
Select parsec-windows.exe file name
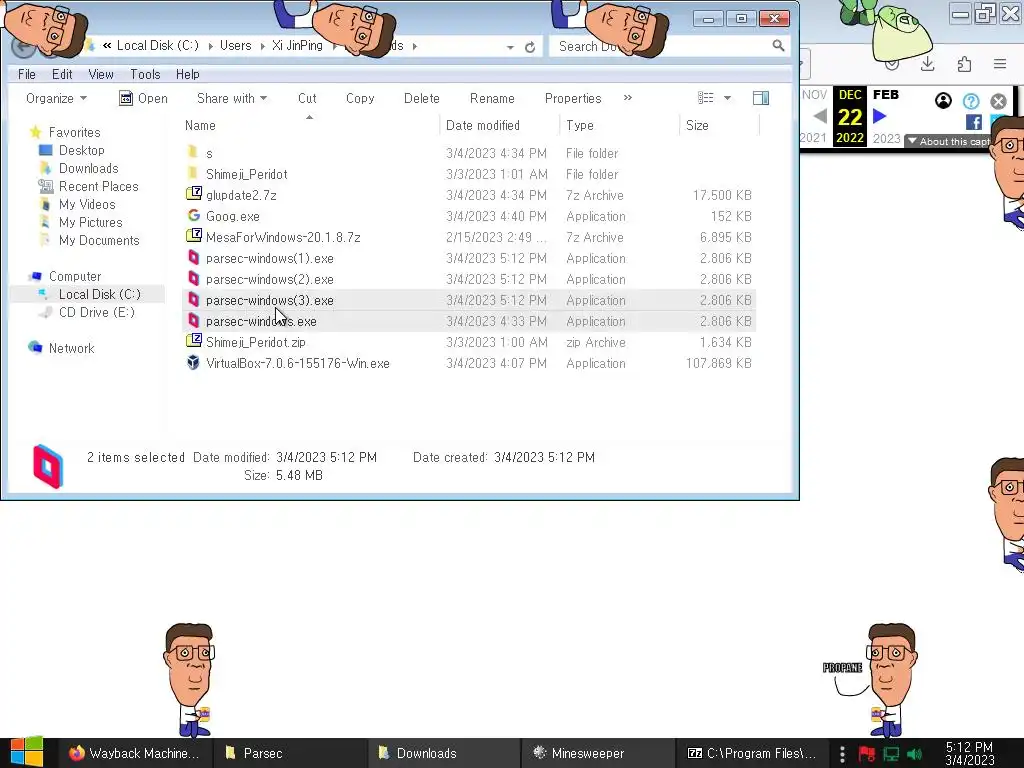[x=261, y=321]
